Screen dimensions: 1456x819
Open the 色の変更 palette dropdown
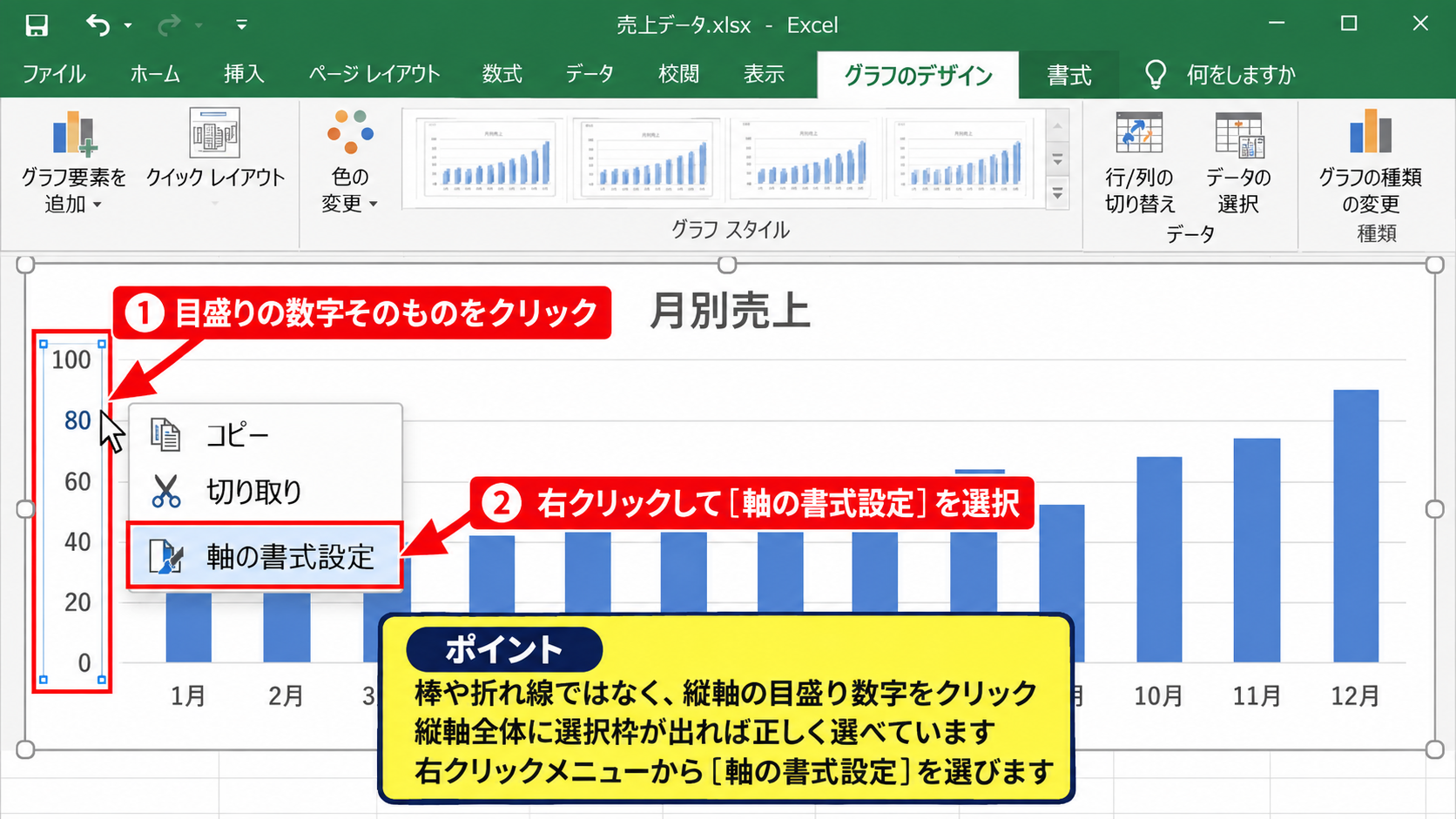click(x=350, y=162)
